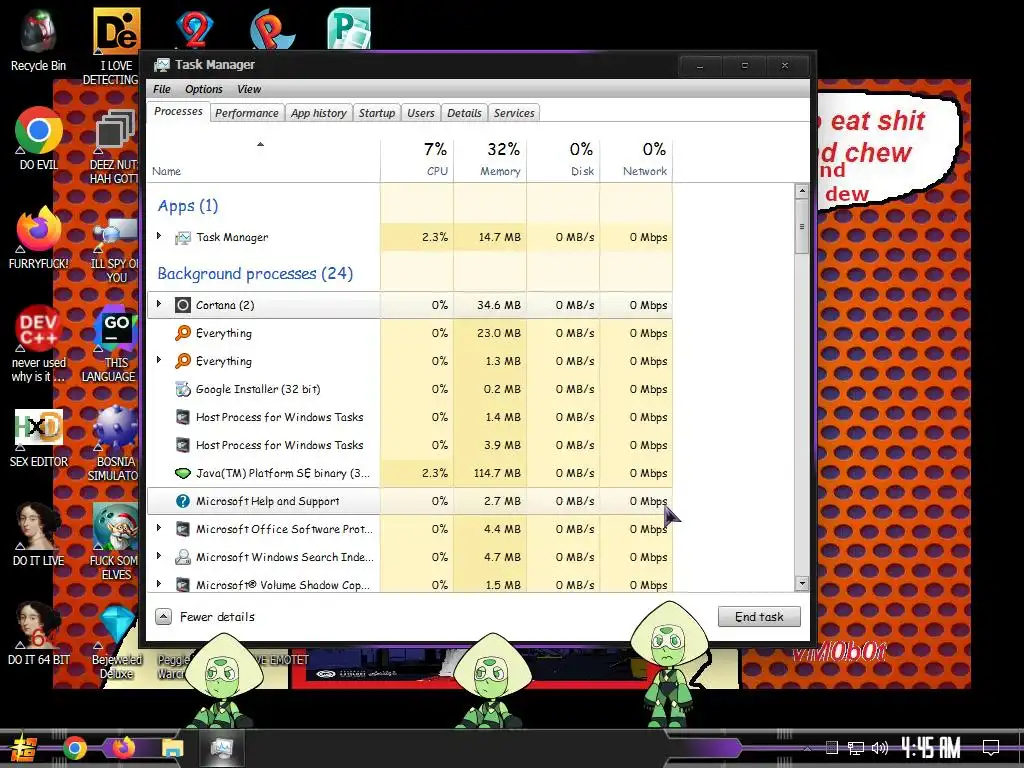Open the File menu
The image size is (1024, 768).
pyautogui.click(x=161, y=89)
